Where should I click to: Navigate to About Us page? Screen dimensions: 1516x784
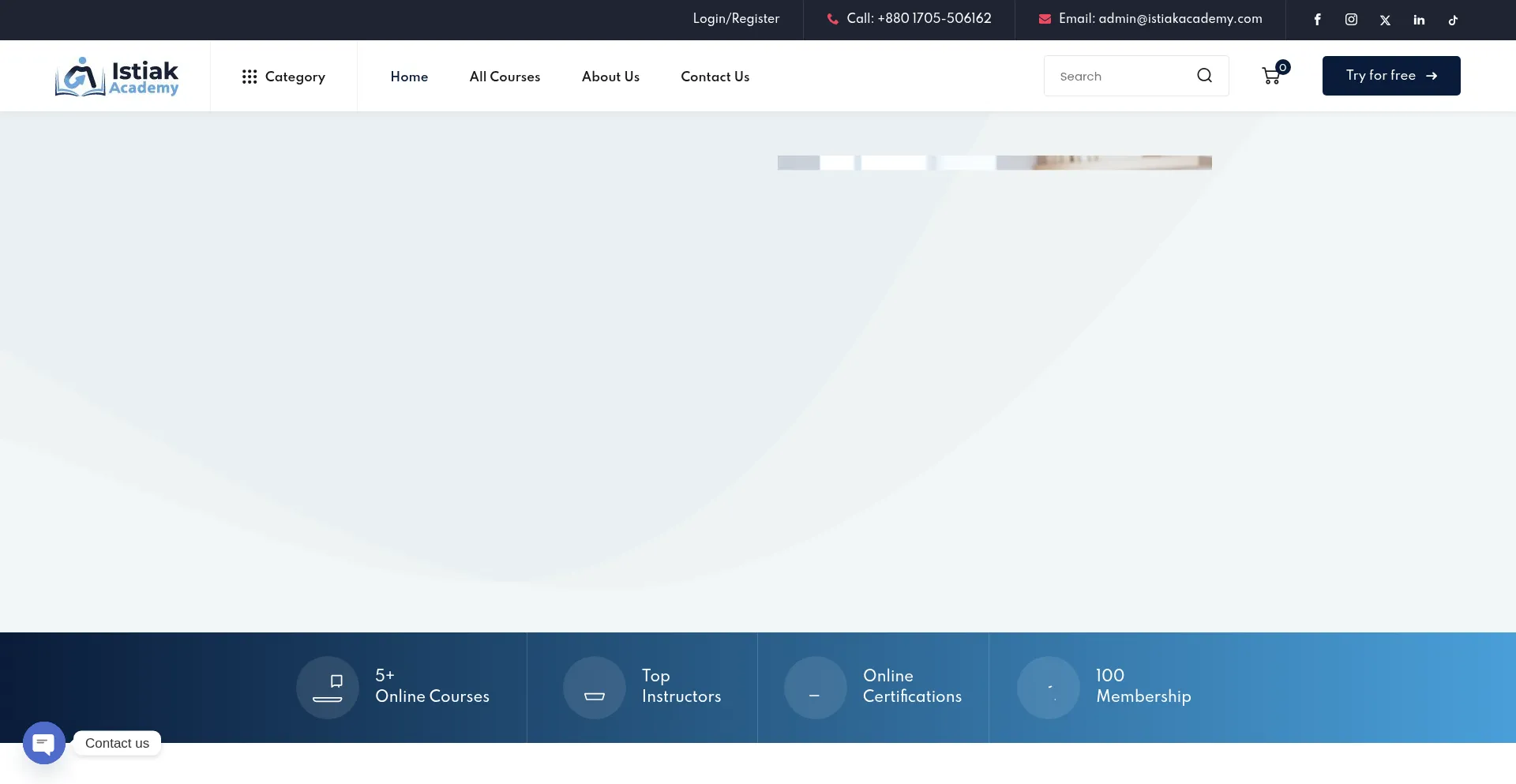click(x=610, y=77)
